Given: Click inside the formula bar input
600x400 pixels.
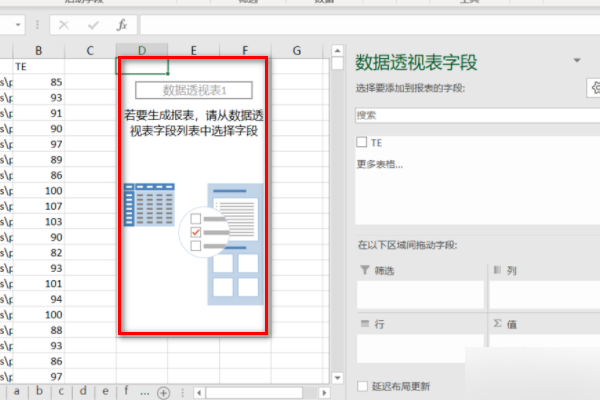Looking at the screenshot, I should (x=370, y=25).
